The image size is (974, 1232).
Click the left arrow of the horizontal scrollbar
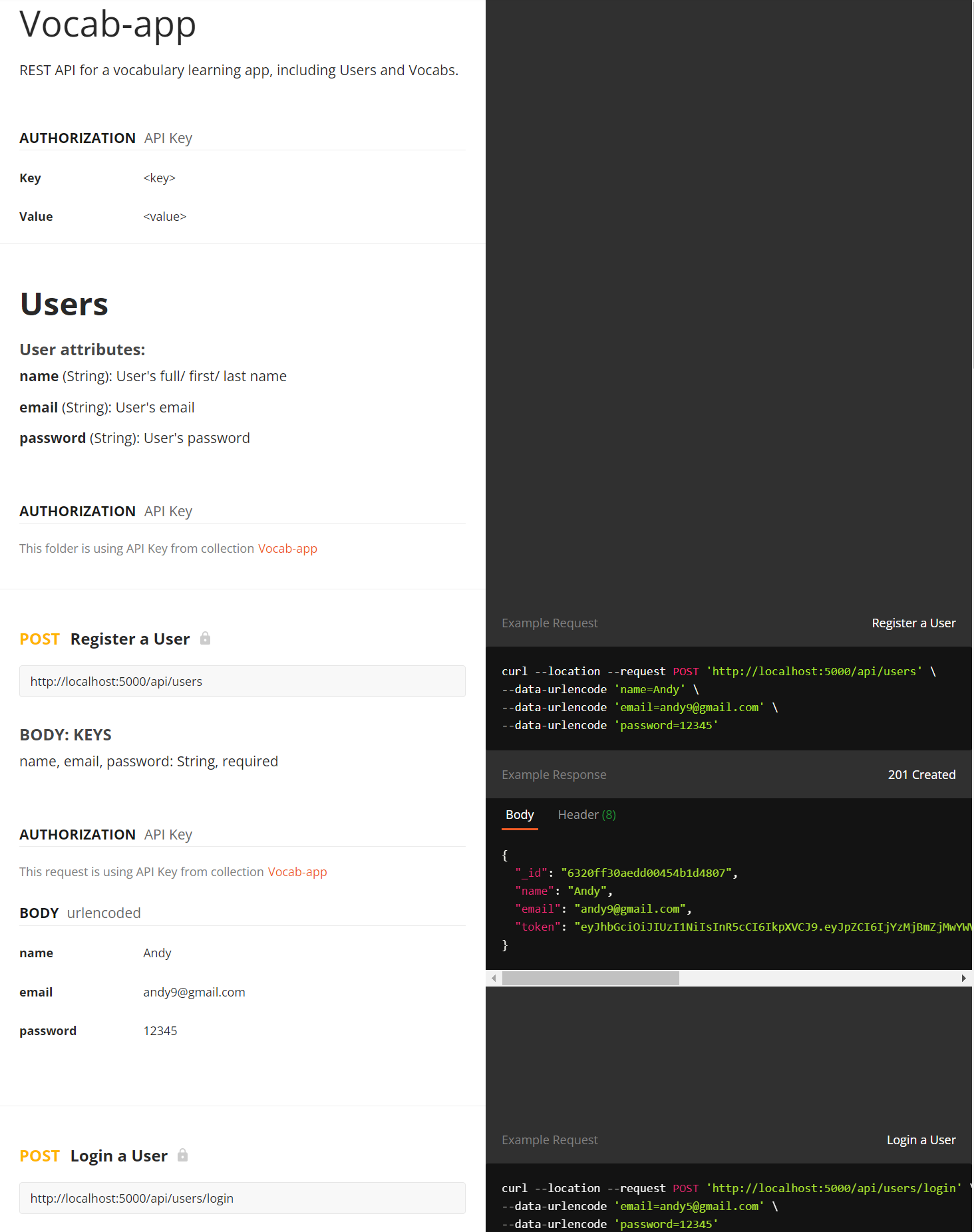494,978
